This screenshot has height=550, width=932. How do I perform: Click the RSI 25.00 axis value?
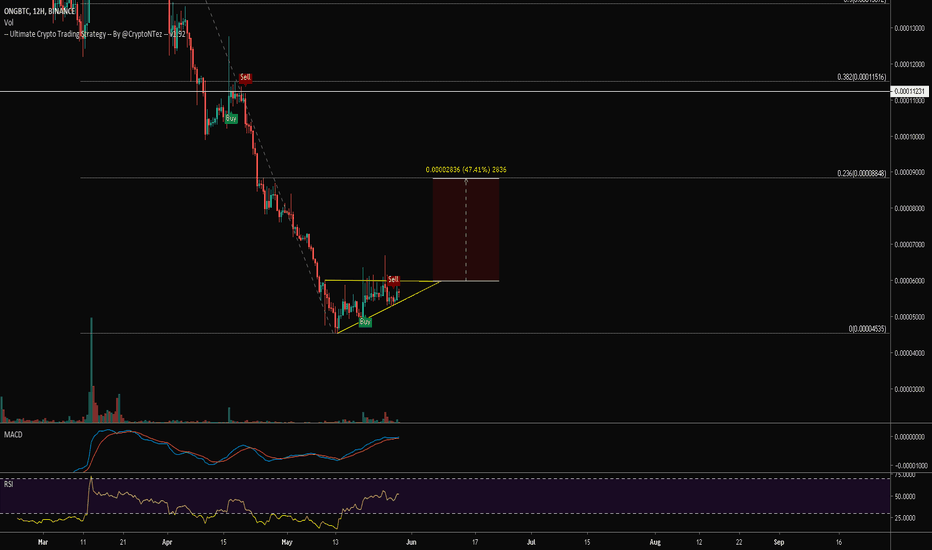(905, 518)
